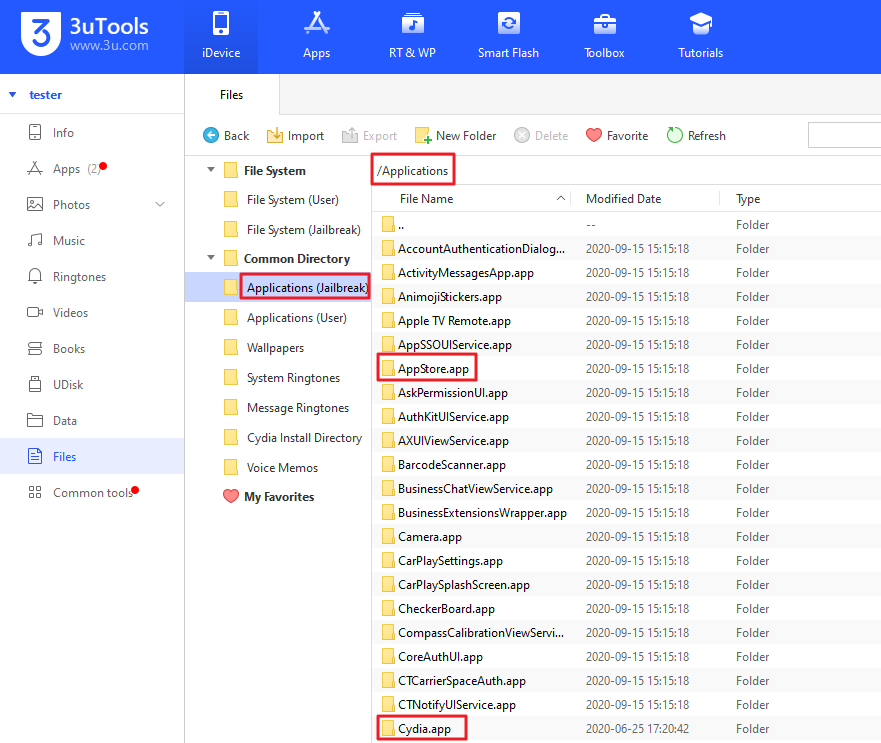881x743 pixels.
Task: Go Back in file browser
Action: (226, 135)
